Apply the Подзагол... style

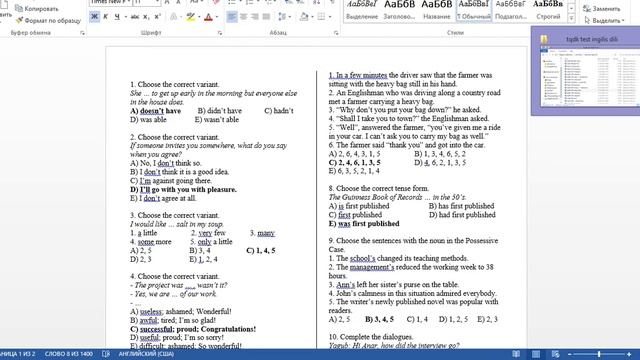[x=511, y=10]
